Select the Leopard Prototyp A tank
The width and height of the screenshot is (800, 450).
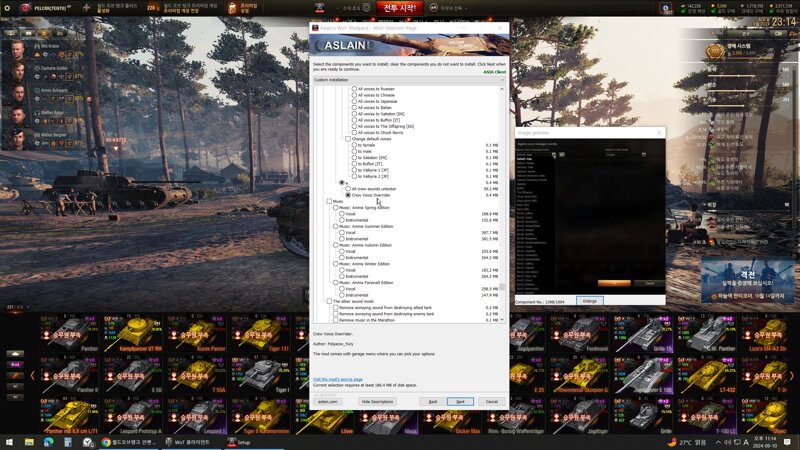pos(132,416)
